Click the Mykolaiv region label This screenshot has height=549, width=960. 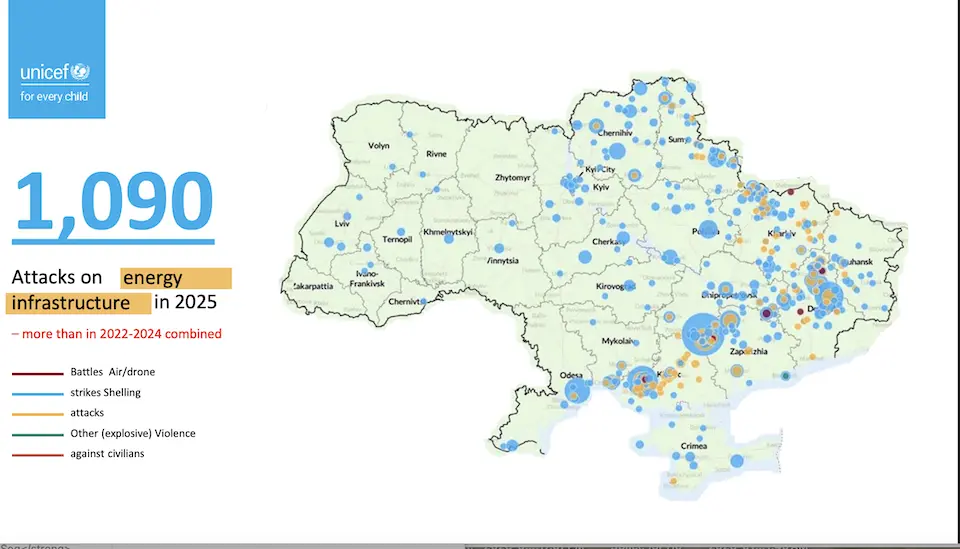tap(617, 341)
